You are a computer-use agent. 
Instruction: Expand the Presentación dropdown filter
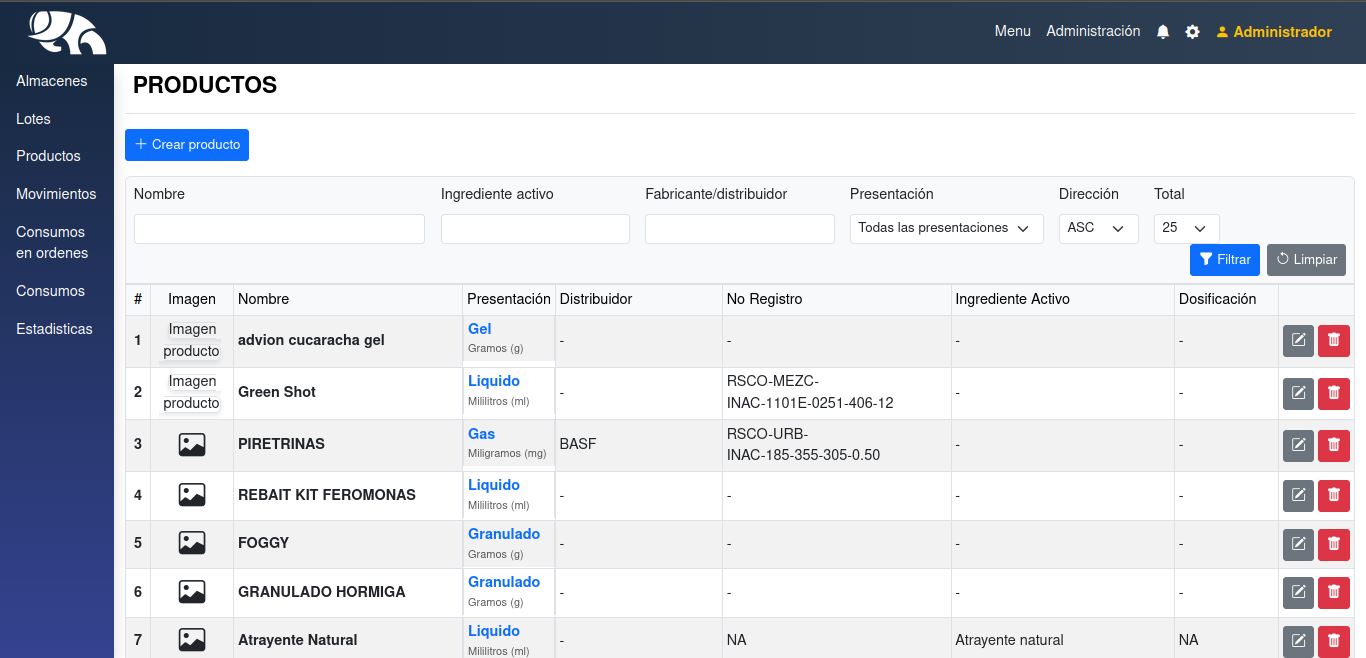pyautogui.click(x=946, y=228)
